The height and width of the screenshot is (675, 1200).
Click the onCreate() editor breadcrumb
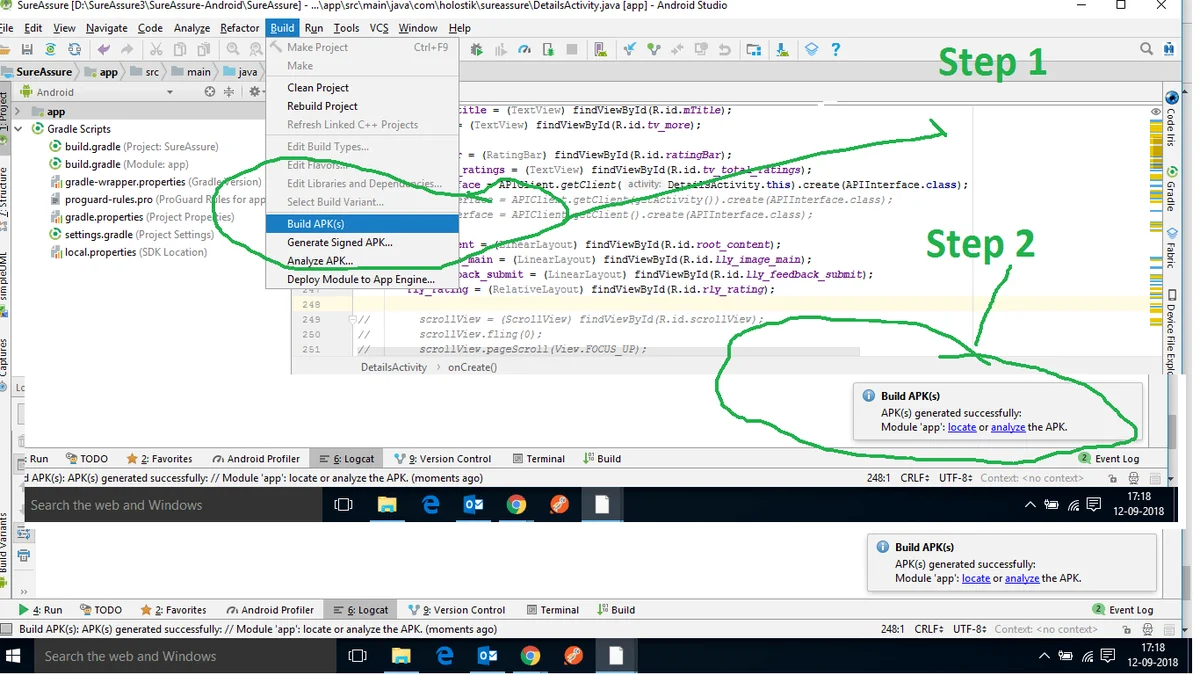click(472, 367)
